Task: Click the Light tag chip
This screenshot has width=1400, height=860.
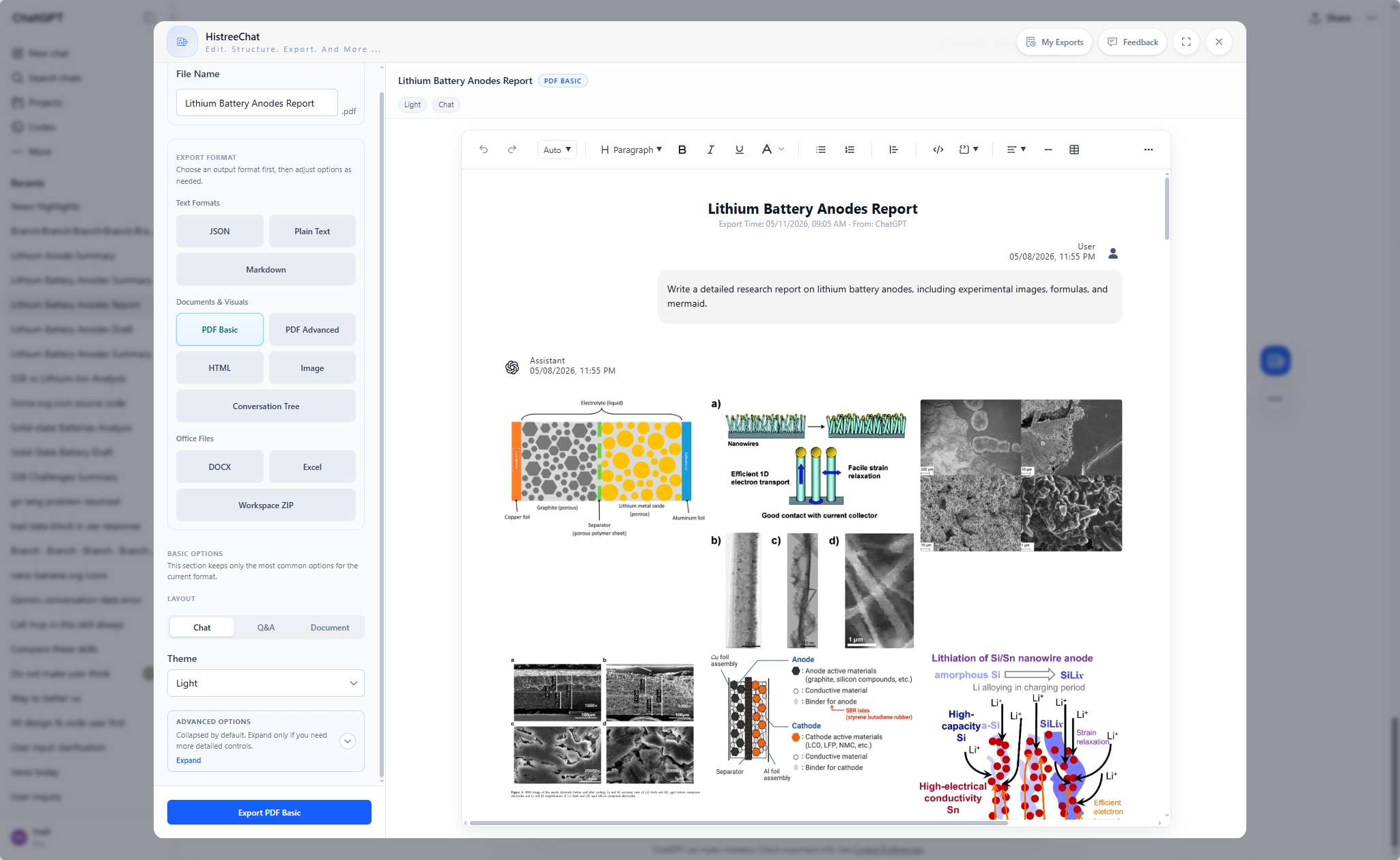Action: (x=412, y=105)
